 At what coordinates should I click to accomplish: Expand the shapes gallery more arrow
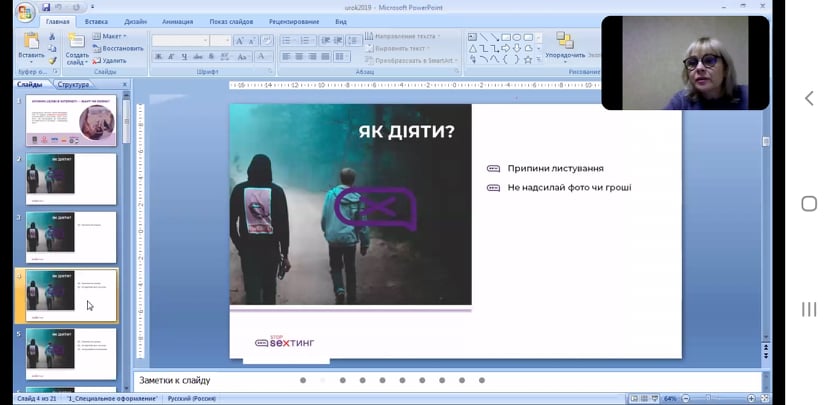click(x=539, y=60)
